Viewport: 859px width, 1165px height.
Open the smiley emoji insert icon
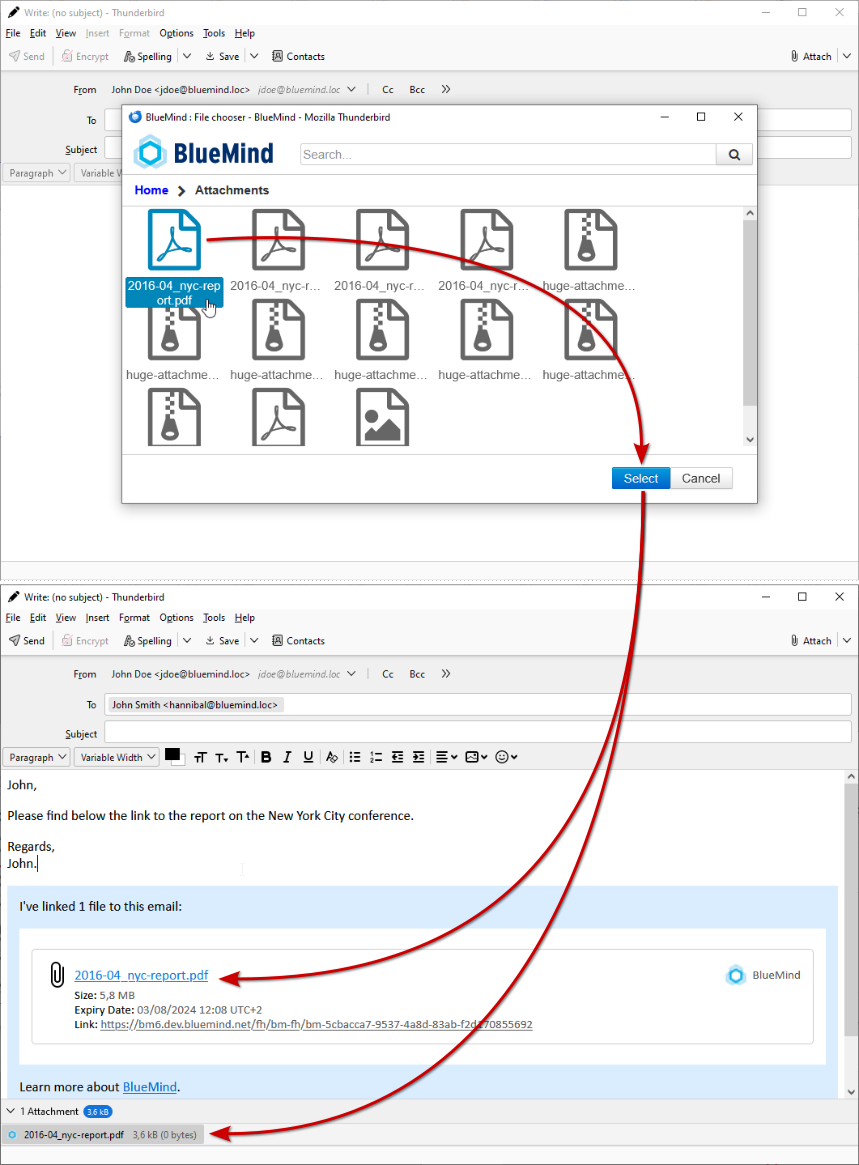(506, 757)
